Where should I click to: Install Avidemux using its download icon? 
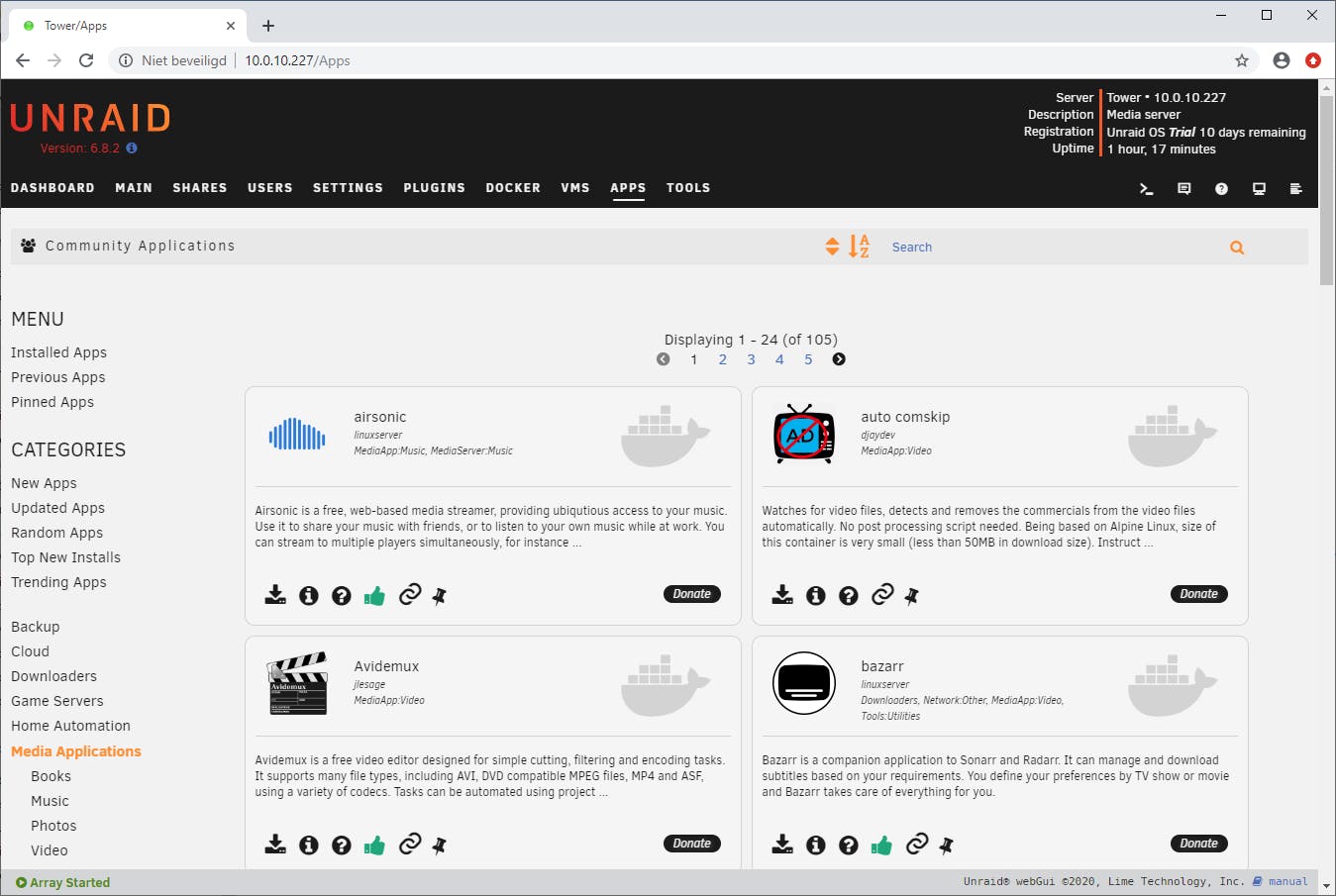click(x=275, y=845)
